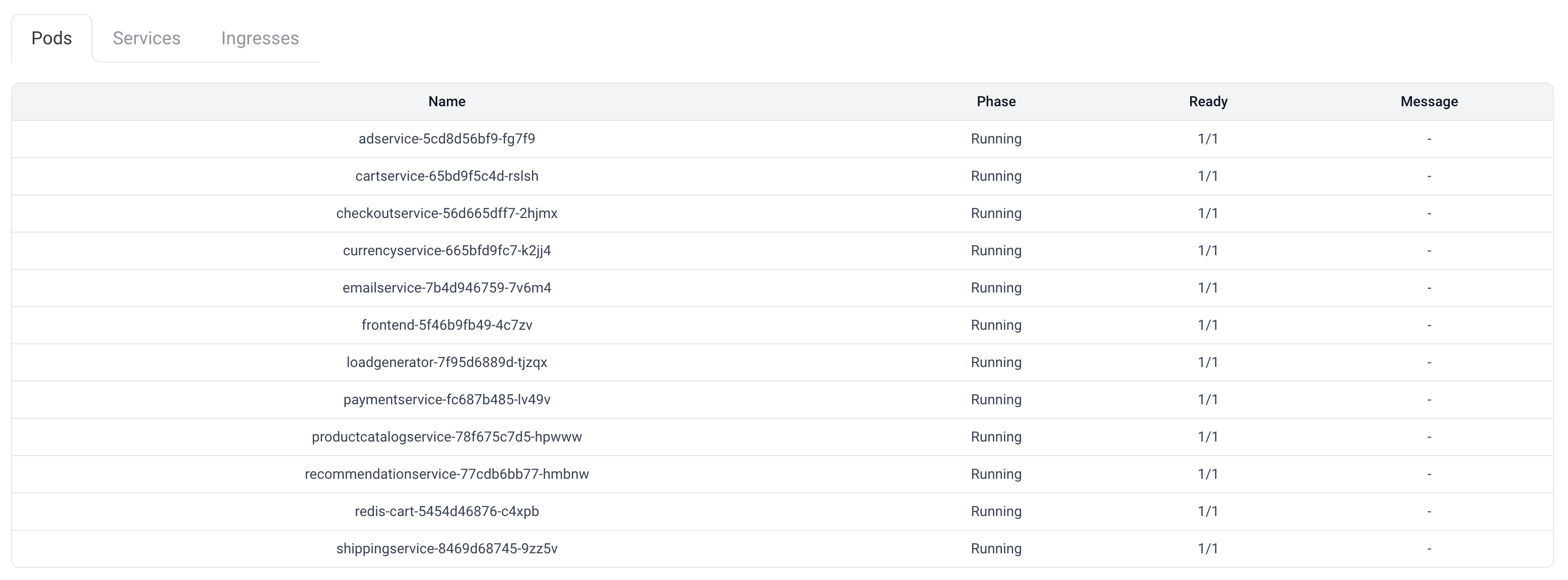Open productcatalogservice-78f675c7d5-hpwww pod
This screenshot has height=580, width=1568.
447,437
